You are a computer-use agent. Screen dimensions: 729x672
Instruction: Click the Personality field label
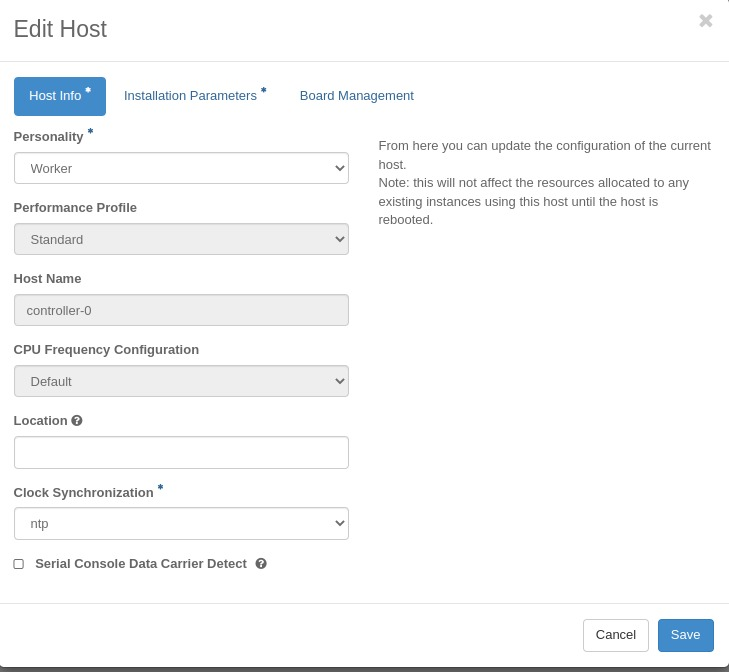pyautogui.click(x=48, y=136)
